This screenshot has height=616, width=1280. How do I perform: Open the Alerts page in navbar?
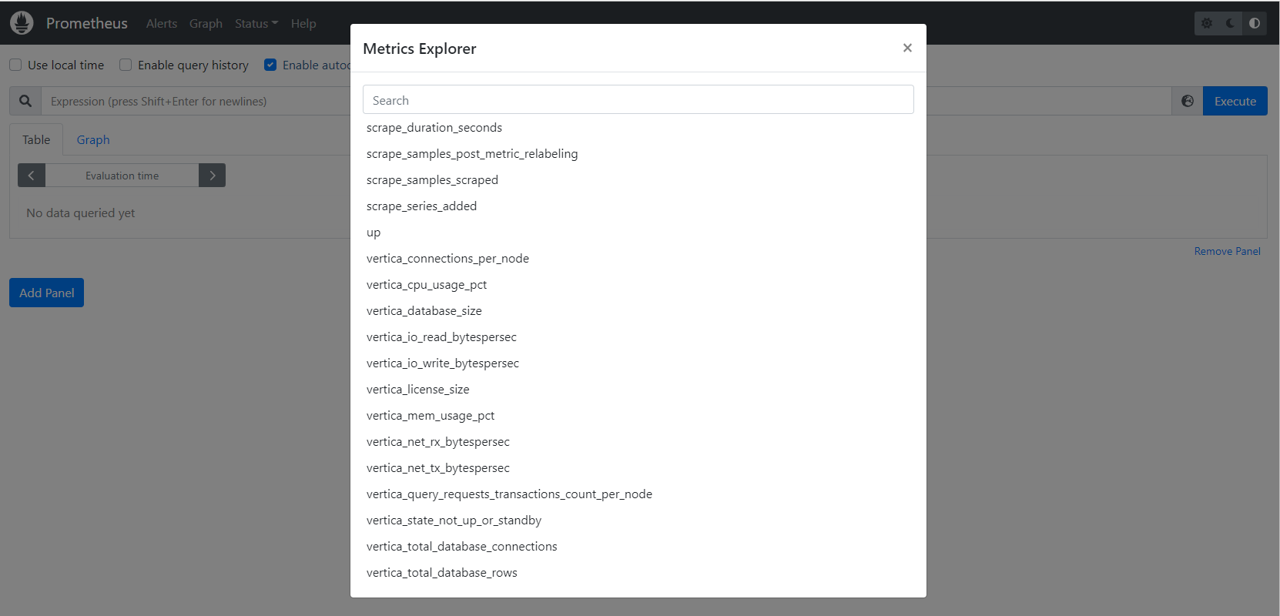(x=161, y=23)
